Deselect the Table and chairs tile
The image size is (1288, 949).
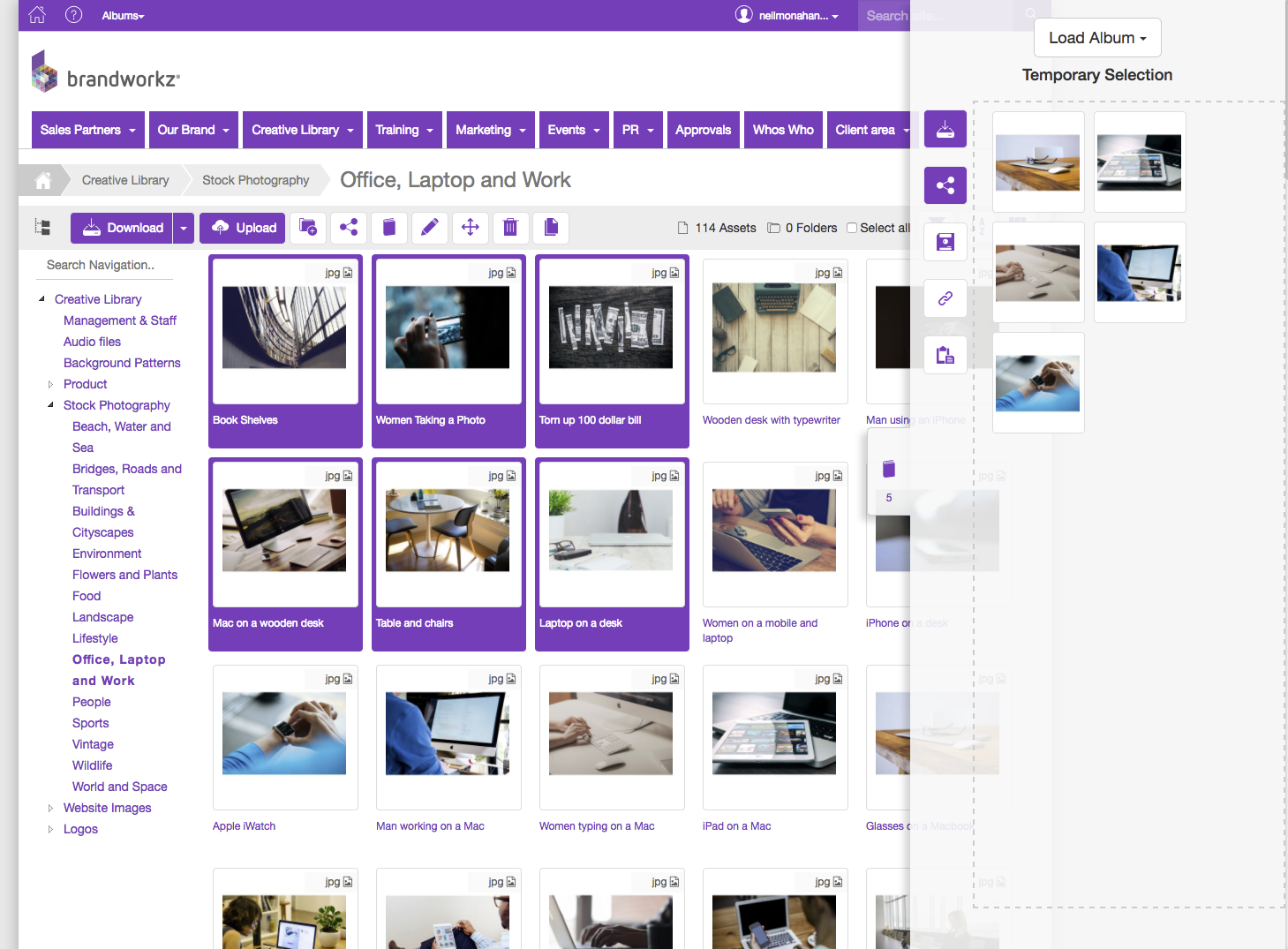(448, 554)
